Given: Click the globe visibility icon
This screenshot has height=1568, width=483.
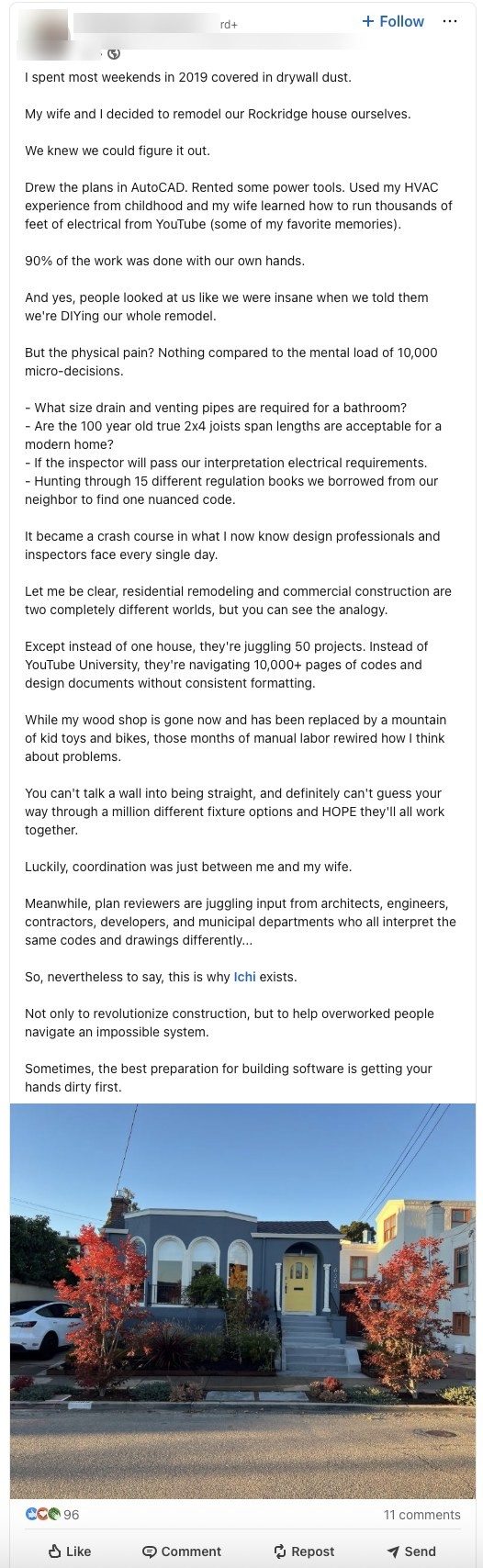Looking at the screenshot, I should click(x=114, y=54).
